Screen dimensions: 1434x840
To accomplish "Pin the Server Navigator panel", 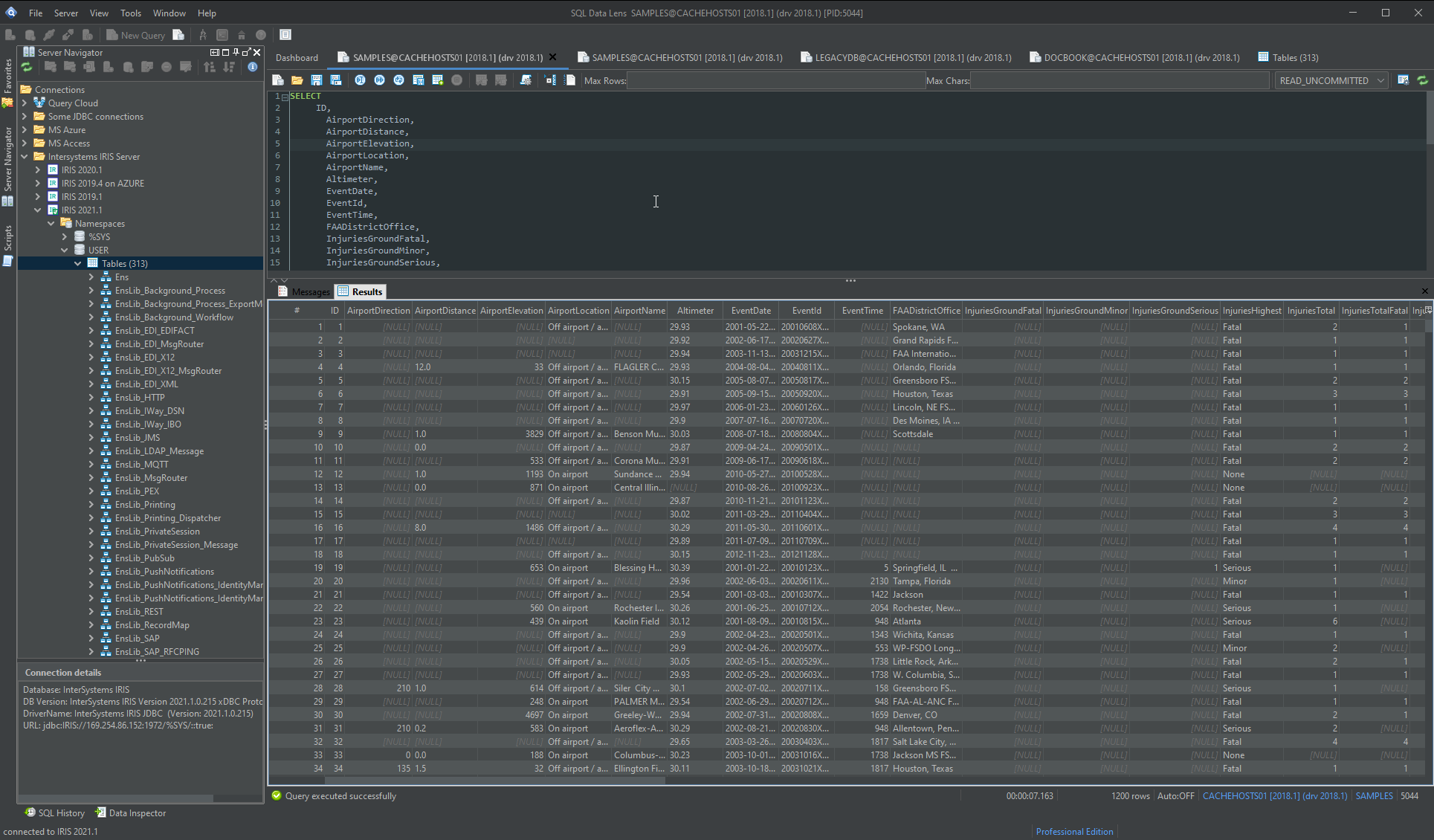I will (236, 52).
